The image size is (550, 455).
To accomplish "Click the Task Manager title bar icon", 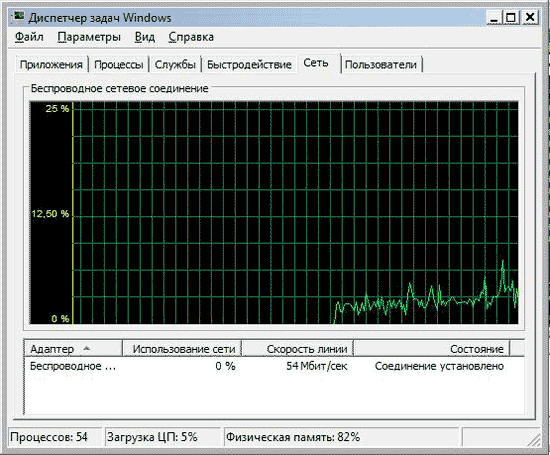I will click(18, 17).
